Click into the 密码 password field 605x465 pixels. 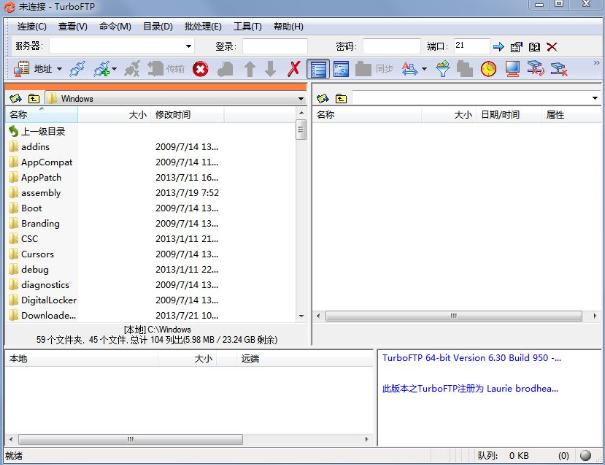pos(391,47)
